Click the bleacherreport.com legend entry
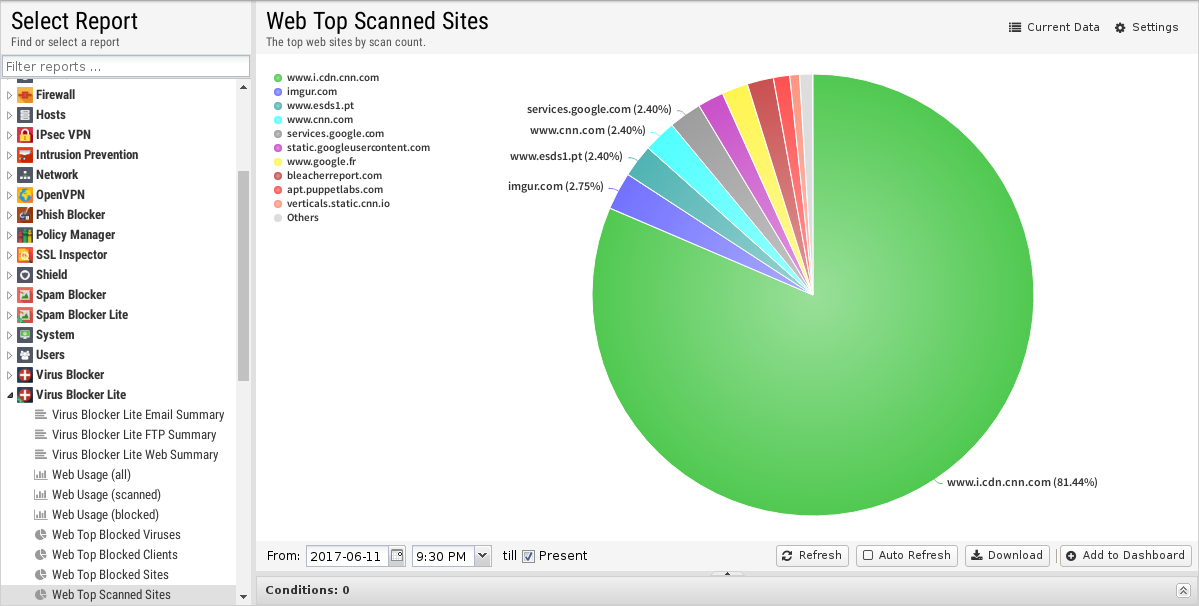1199x606 pixels. pos(328,176)
